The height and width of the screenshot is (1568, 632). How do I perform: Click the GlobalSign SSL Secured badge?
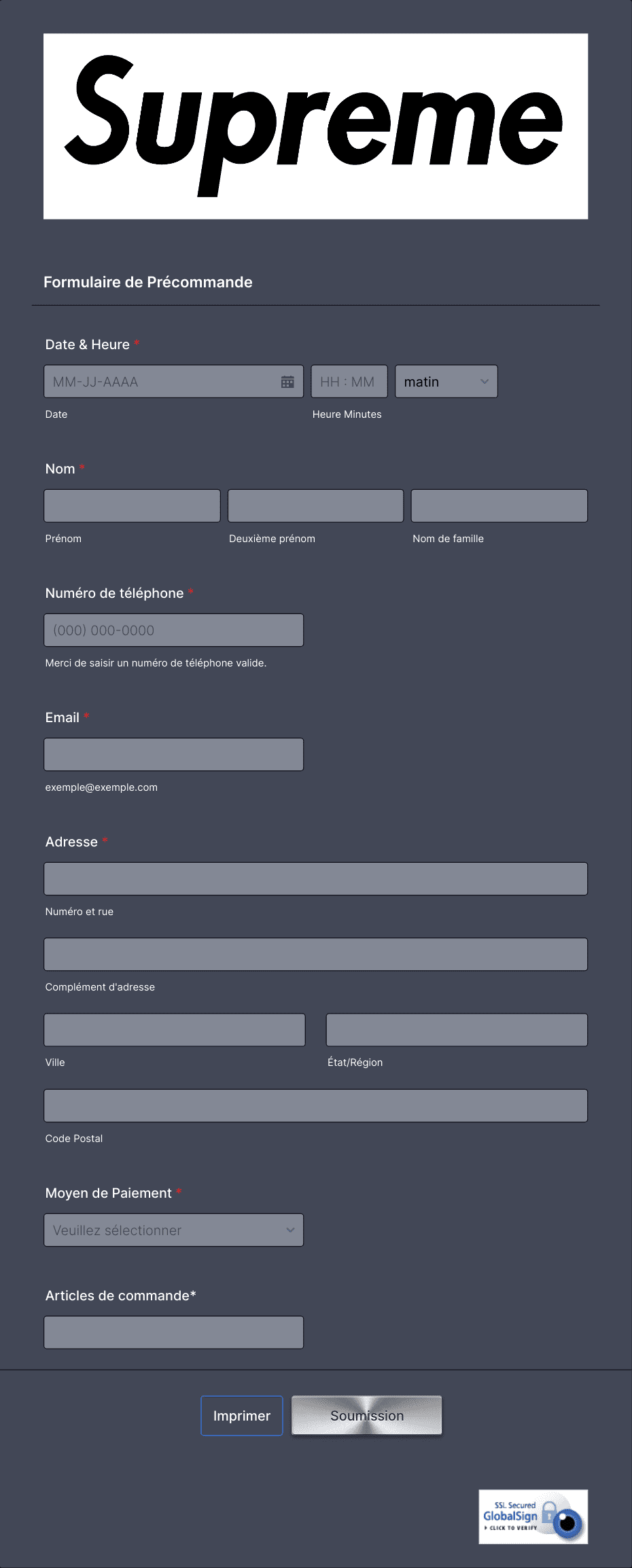[533, 1517]
